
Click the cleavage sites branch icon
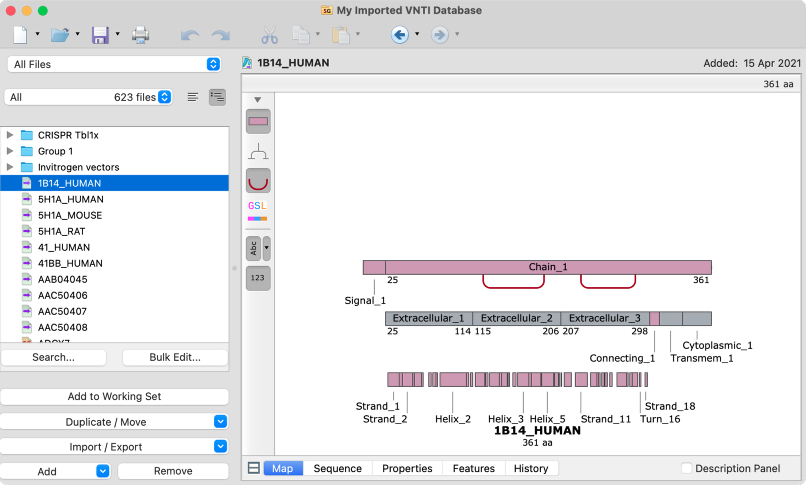click(x=258, y=152)
